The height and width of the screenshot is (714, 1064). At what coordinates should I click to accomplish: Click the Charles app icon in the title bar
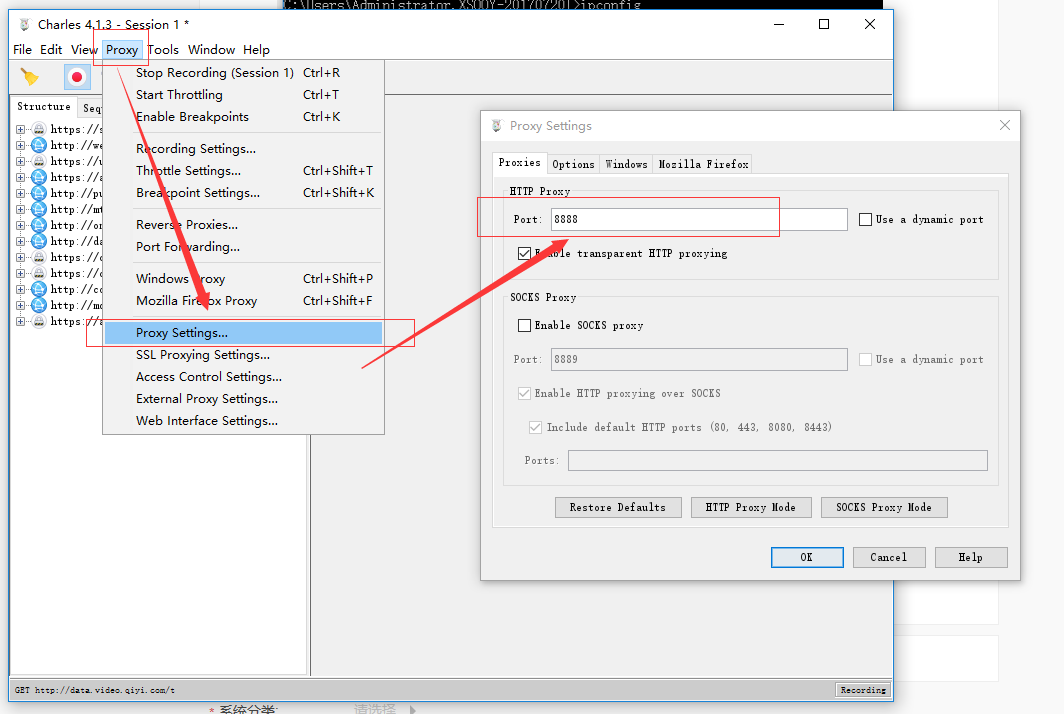[x=25, y=24]
